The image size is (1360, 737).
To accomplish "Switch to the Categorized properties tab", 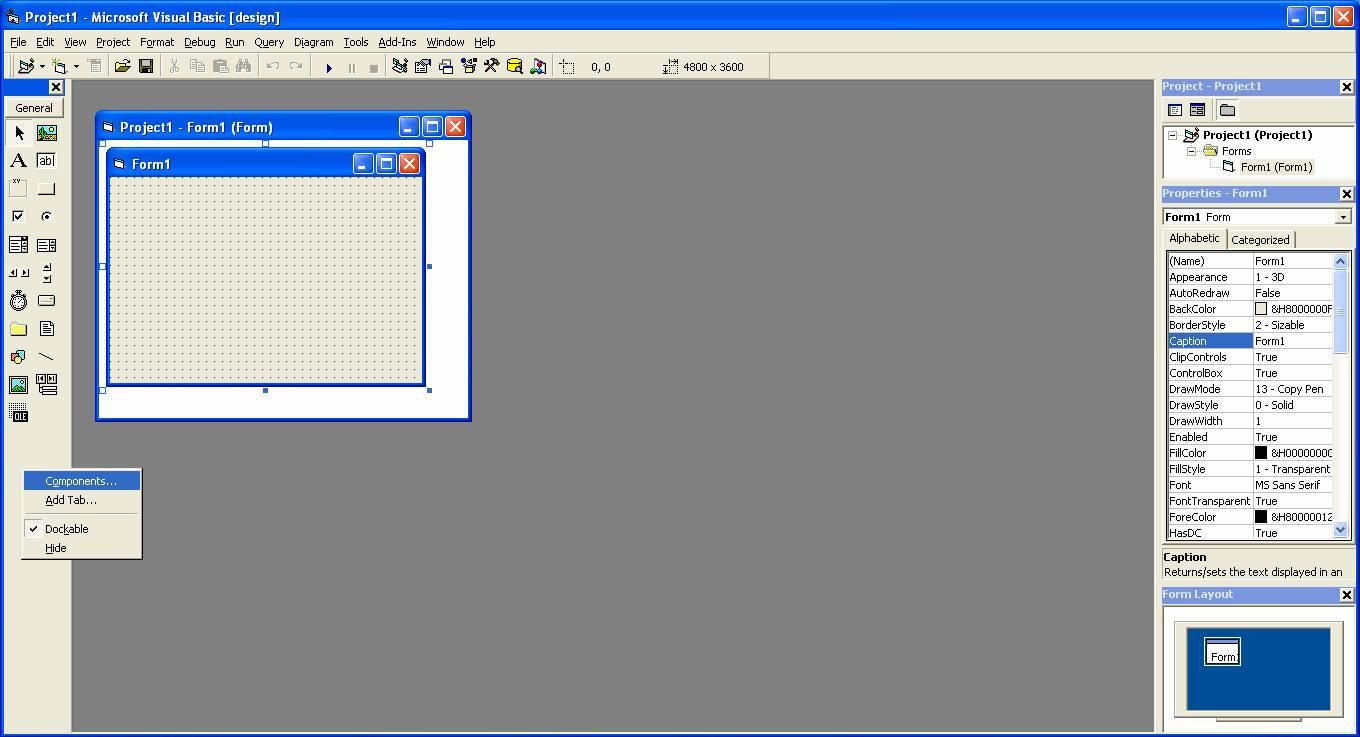I will point(1260,240).
